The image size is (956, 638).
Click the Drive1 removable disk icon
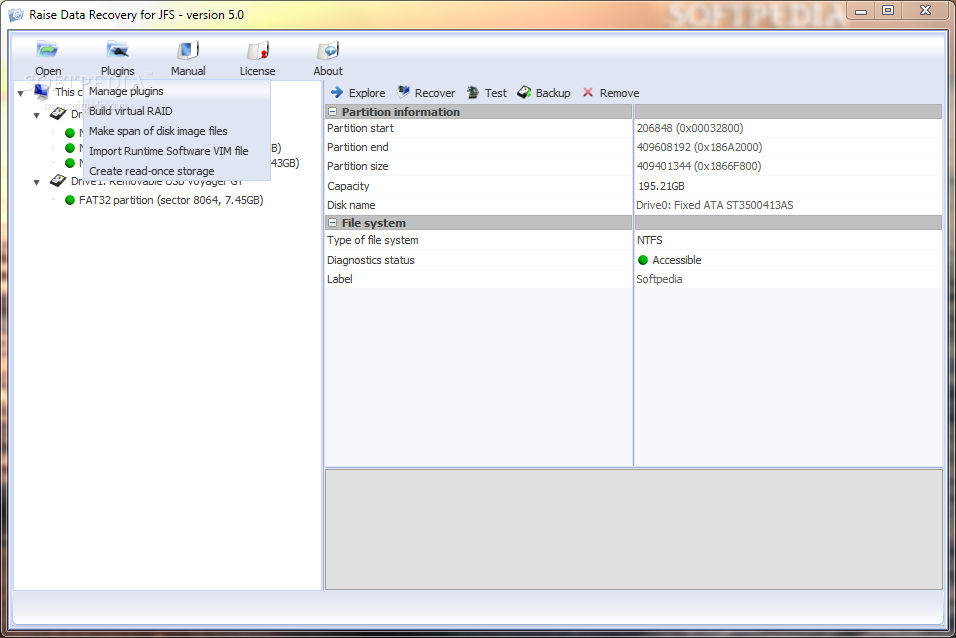58,181
